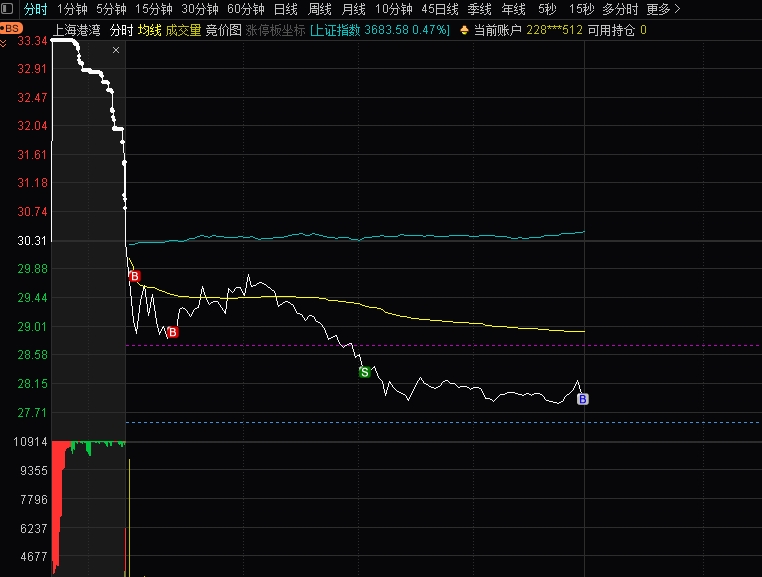Toggle the 成交量 volume indicator

pos(183,30)
